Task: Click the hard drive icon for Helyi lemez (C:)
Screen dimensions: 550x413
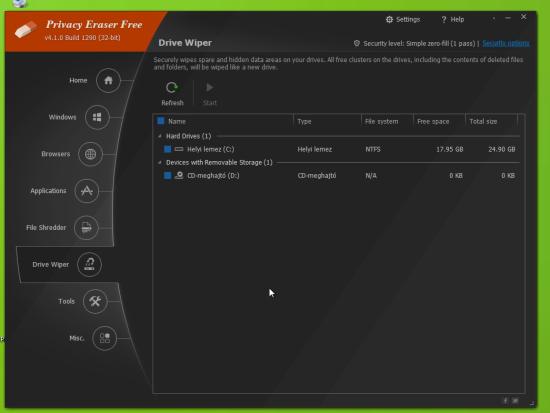Action: [179, 149]
